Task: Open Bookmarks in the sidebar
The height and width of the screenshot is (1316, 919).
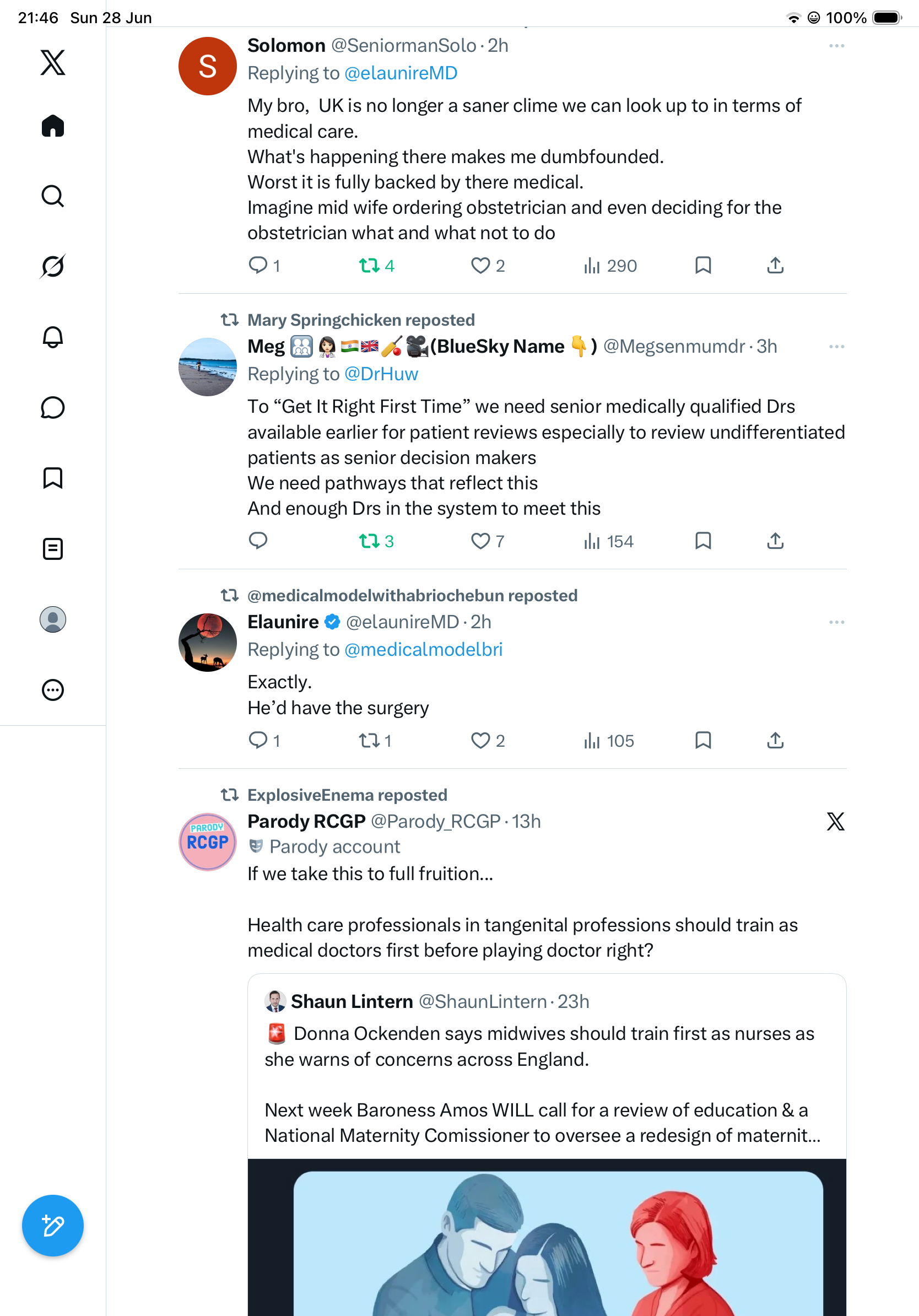Action: coord(53,478)
